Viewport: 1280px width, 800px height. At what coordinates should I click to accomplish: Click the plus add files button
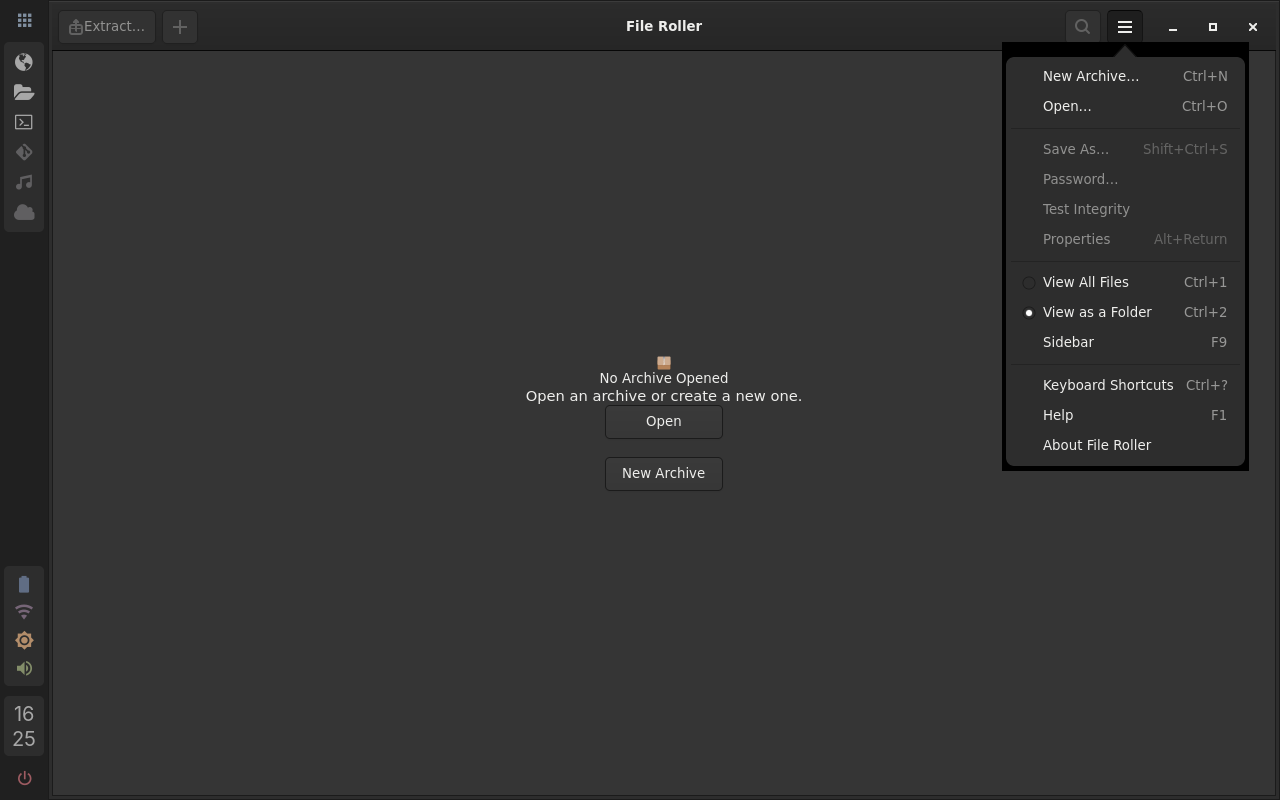[x=180, y=27]
